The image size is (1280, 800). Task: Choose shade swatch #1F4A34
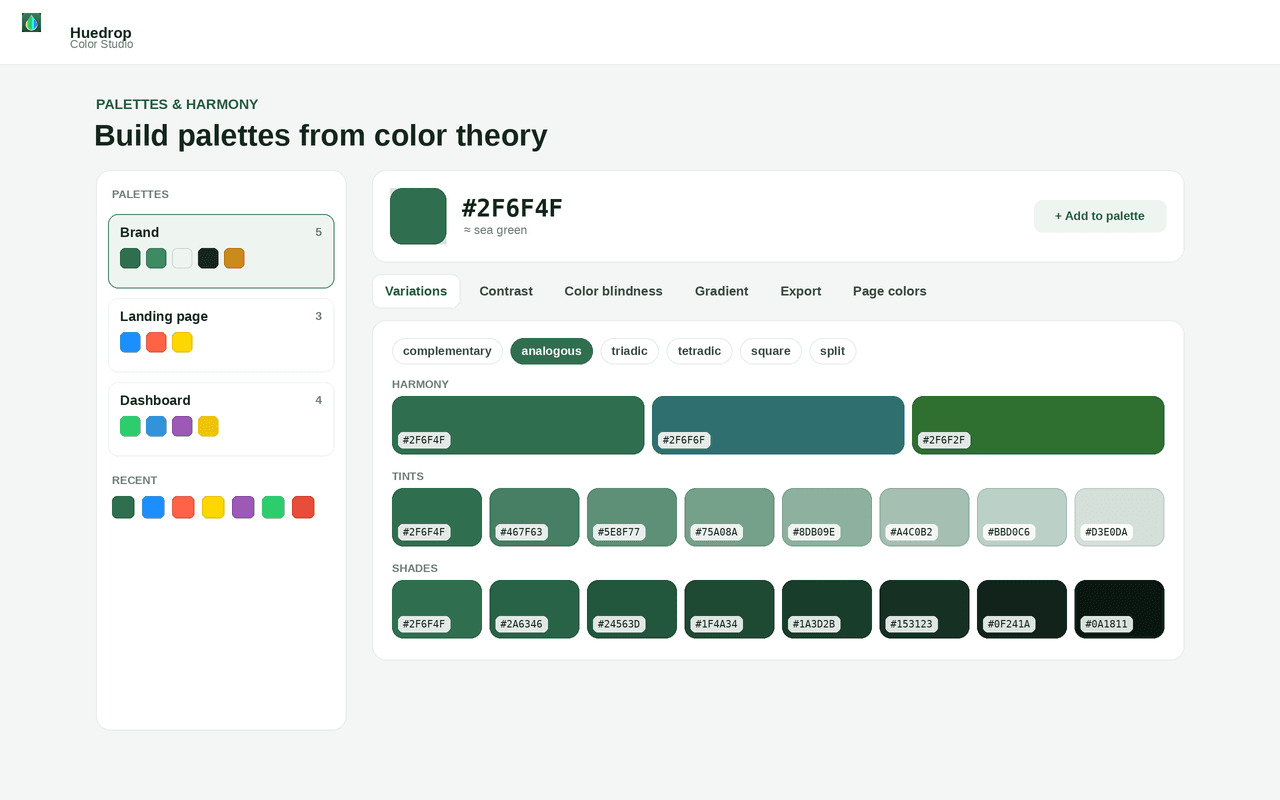click(729, 609)
